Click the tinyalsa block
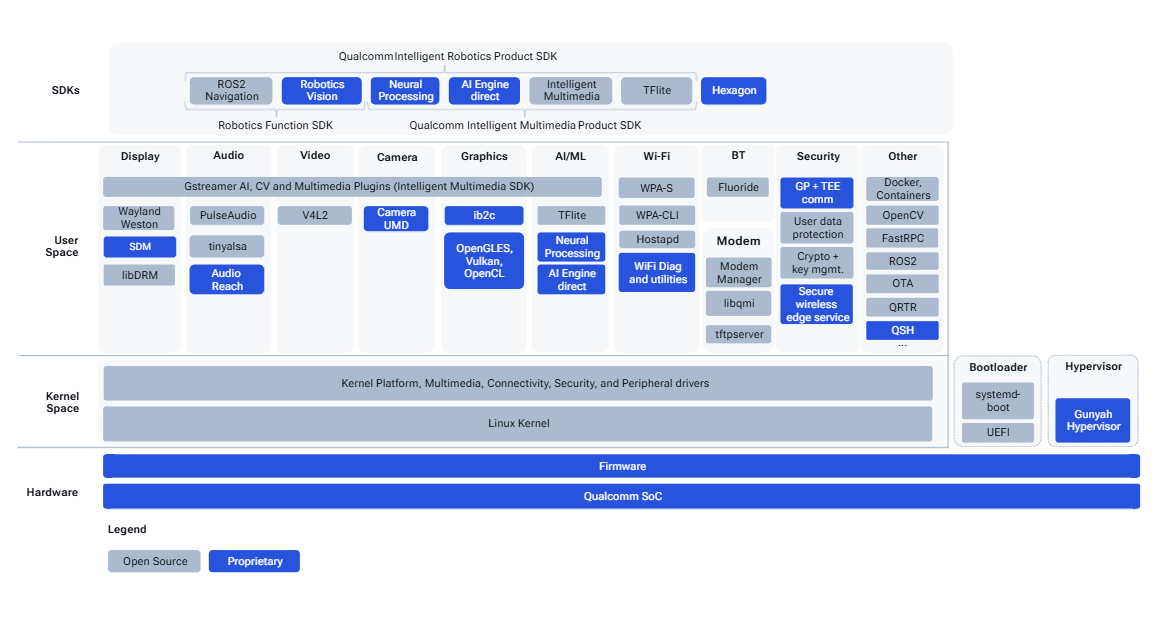Image resolution: width=1168 pixels, height=626 pixels. [x=227, y=246]
